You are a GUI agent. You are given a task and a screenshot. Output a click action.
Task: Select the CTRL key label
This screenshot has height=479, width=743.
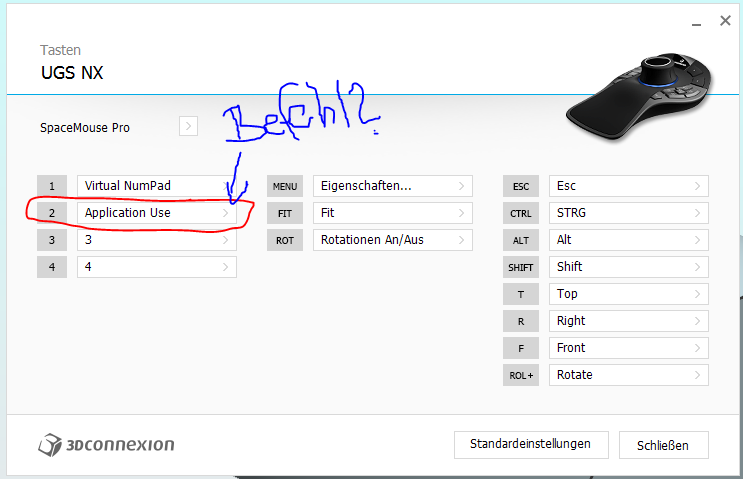pos(521,213)
